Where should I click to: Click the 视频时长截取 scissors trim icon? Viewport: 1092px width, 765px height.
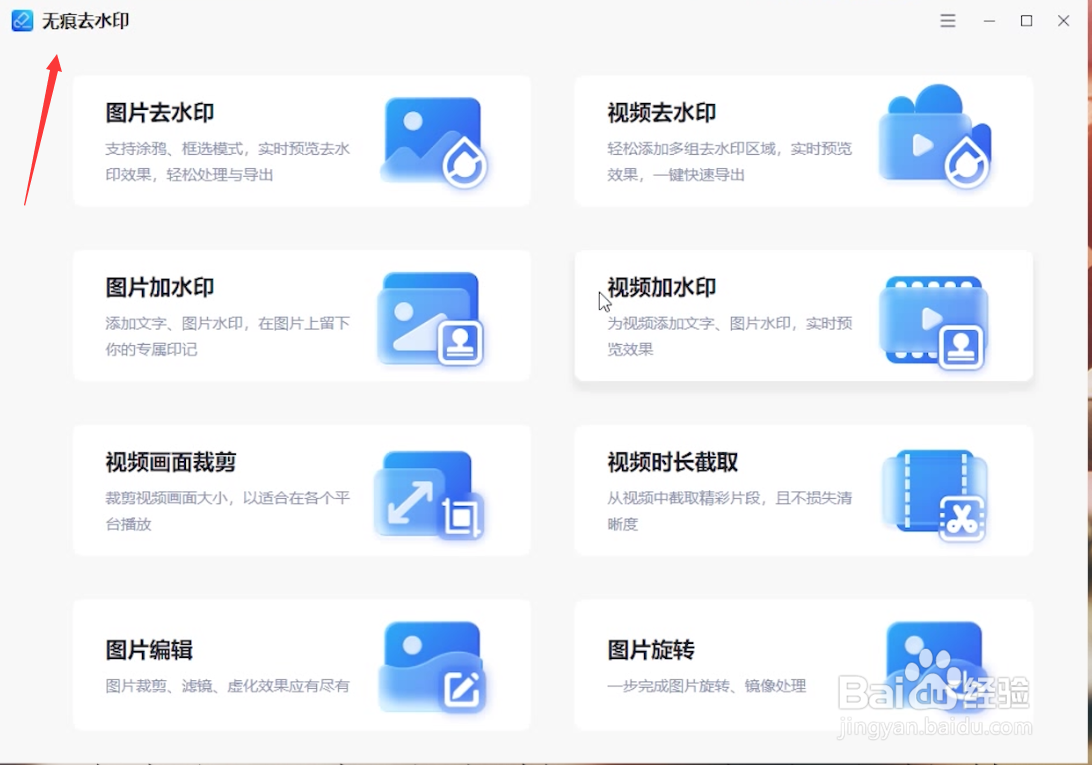(x=935, y=490)
